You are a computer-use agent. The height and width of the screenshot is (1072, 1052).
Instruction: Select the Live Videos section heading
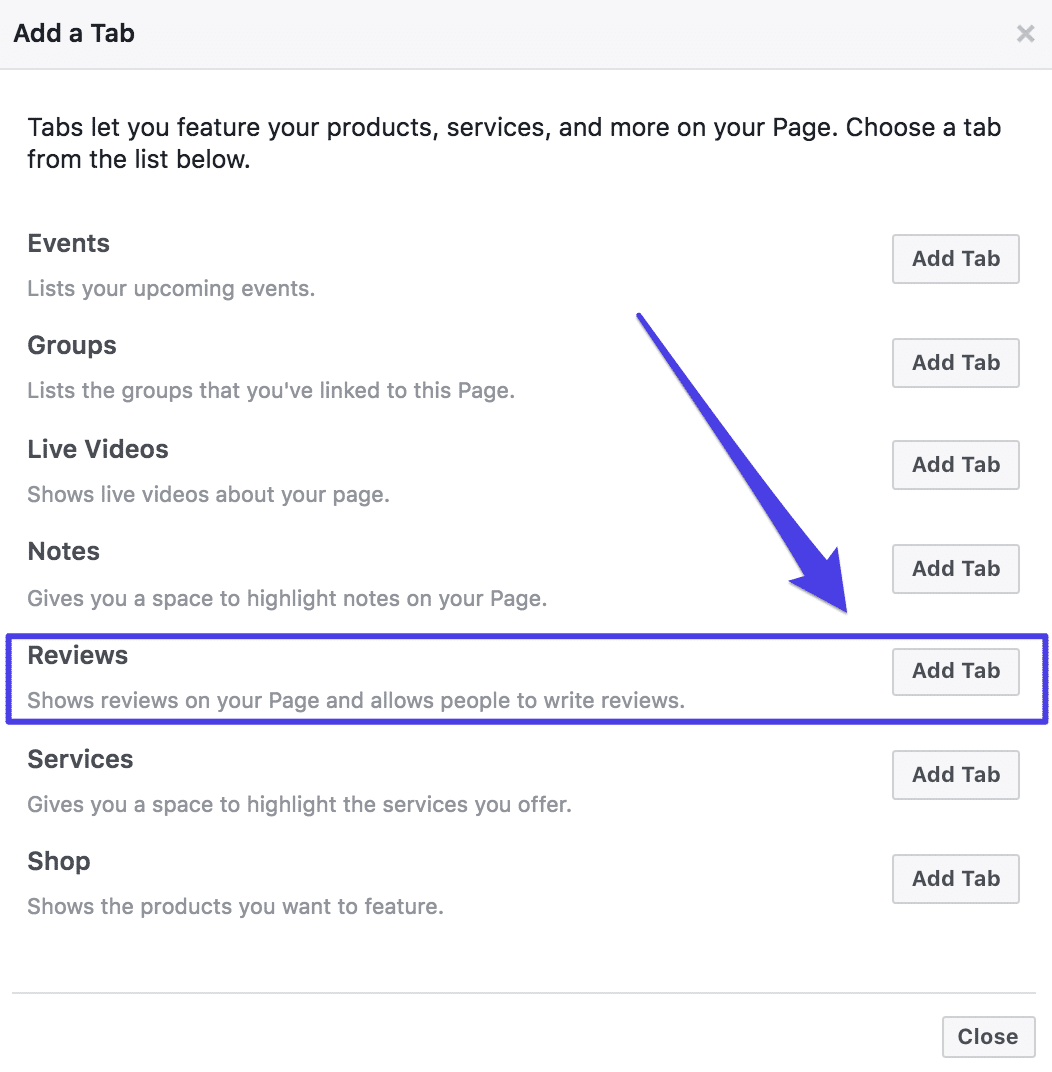tap(97, 448)
